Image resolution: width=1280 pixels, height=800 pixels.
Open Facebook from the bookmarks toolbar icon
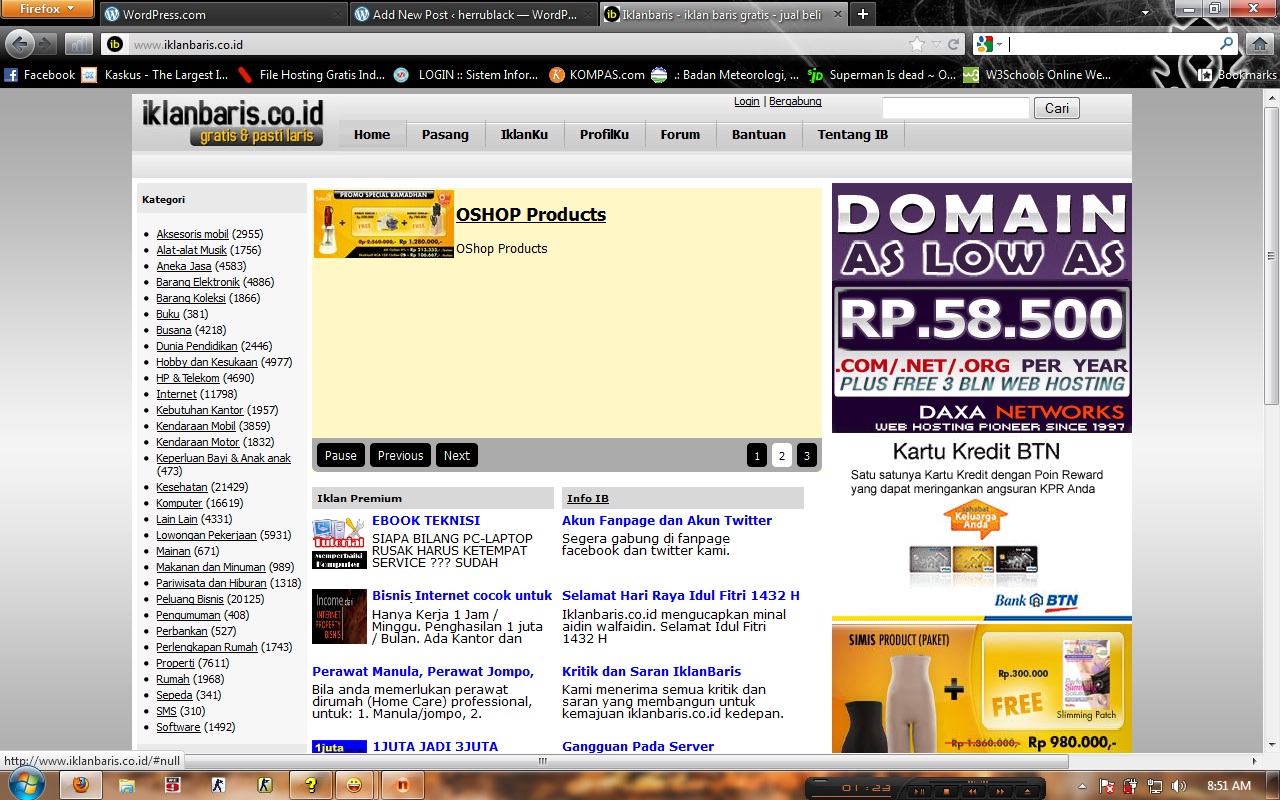click(10, 74)
